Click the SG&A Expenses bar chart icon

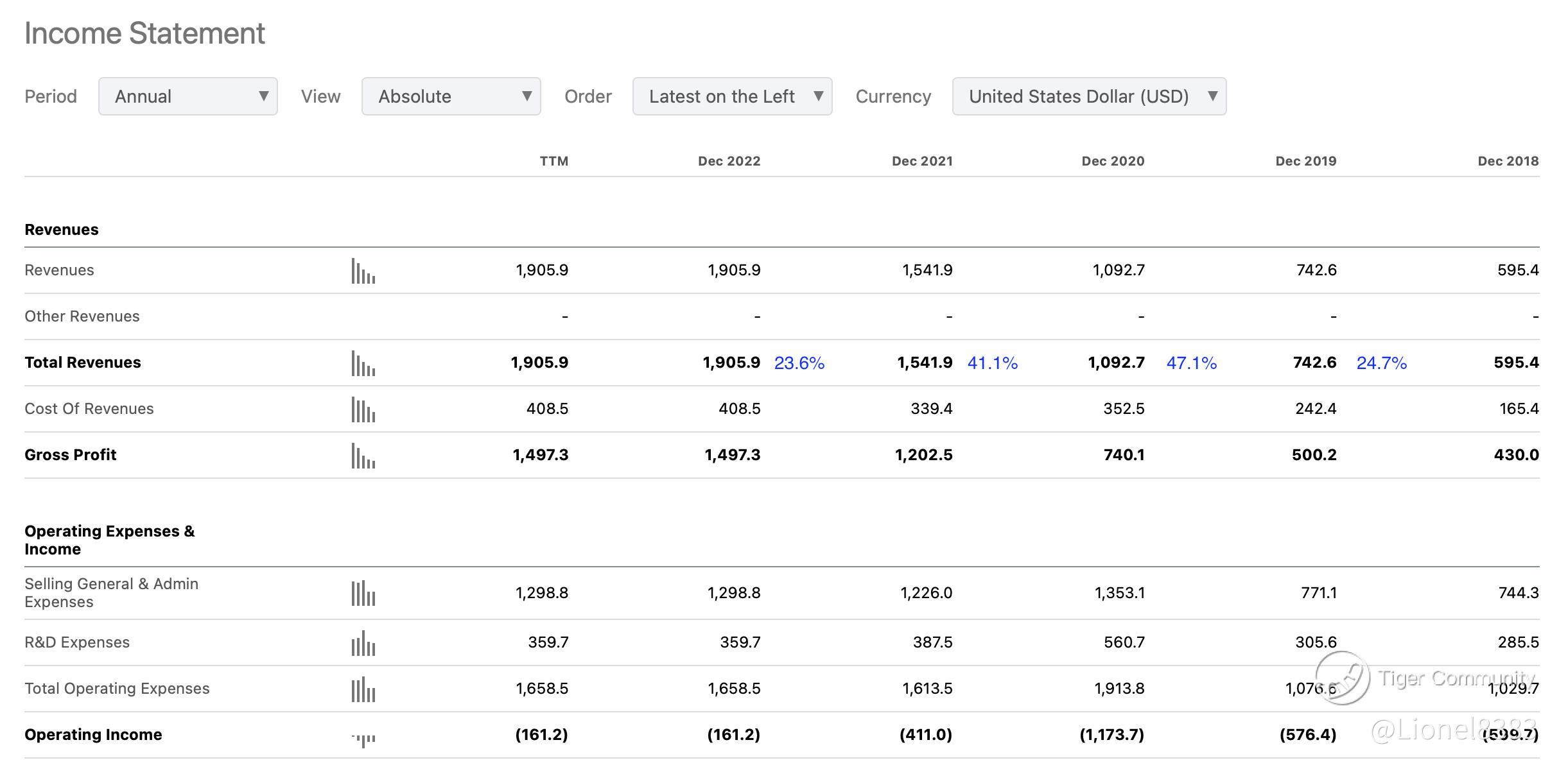click(363, 593)
